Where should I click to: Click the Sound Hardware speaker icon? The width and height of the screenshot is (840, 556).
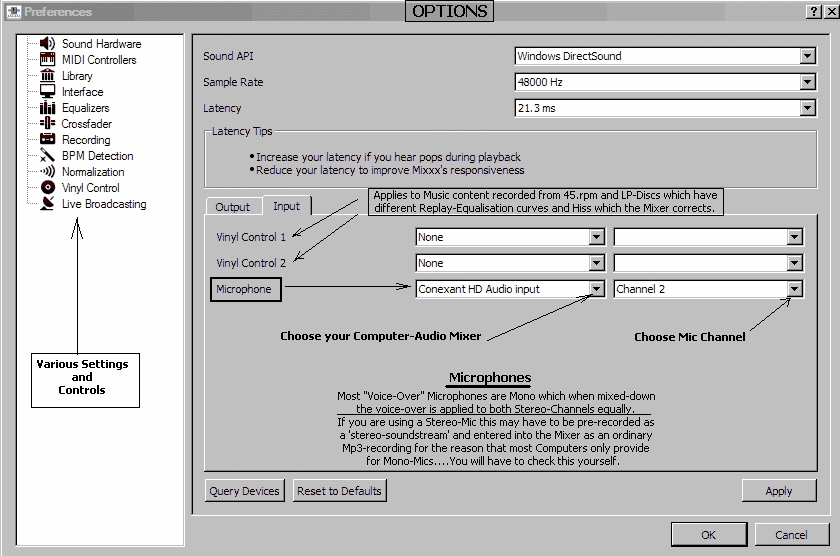click(47, 43)
